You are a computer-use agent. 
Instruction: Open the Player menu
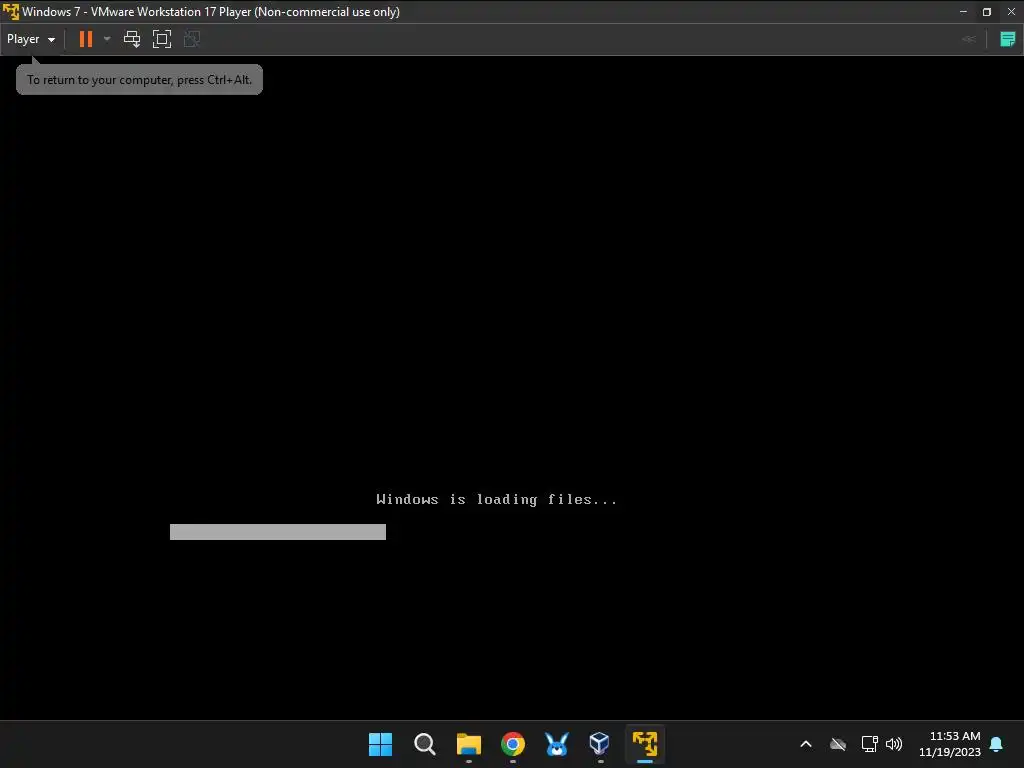pos(31,39)
